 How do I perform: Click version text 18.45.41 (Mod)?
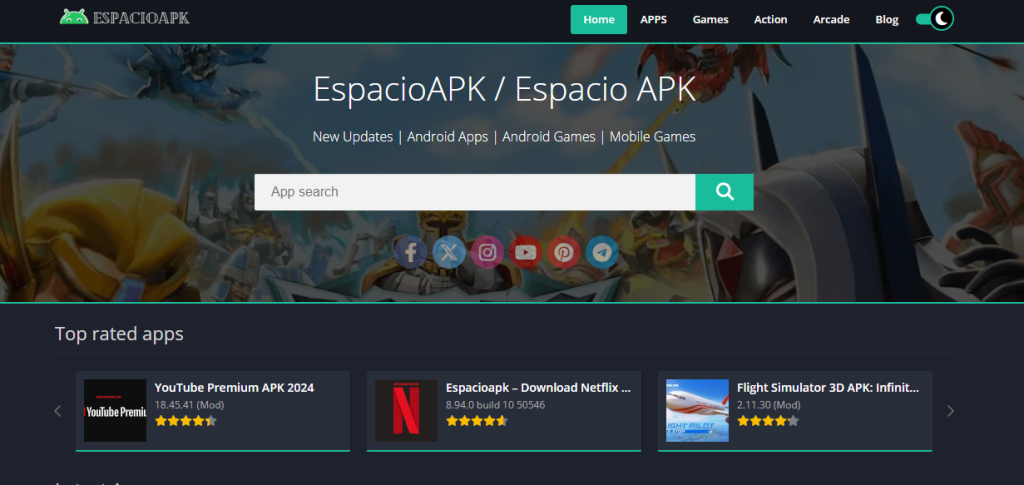189,405
